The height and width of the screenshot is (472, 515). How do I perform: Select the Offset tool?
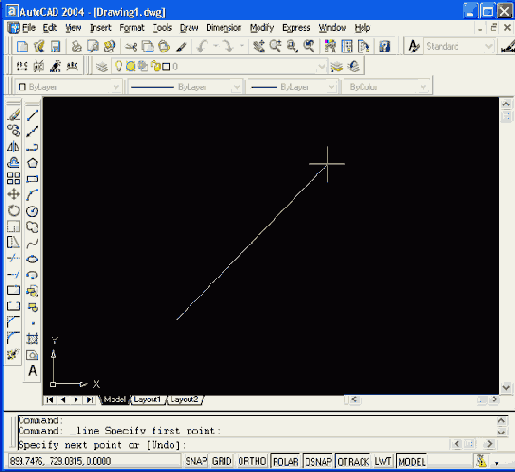(x=14, y=163)
